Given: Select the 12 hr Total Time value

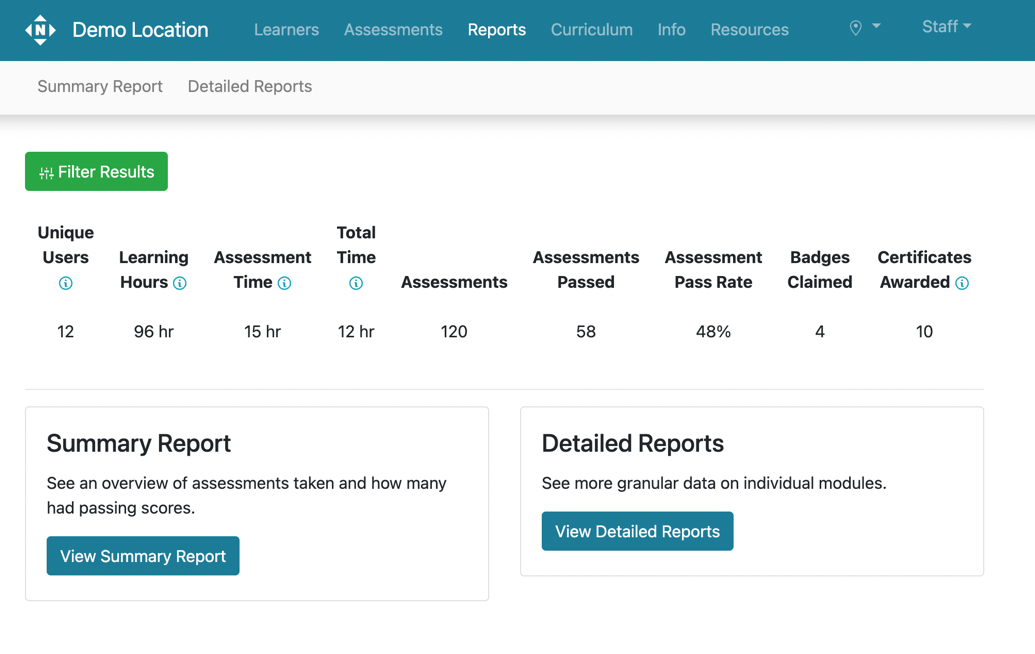Looking at the screenshot, I should pyautogui.click(x=356, y=331).
